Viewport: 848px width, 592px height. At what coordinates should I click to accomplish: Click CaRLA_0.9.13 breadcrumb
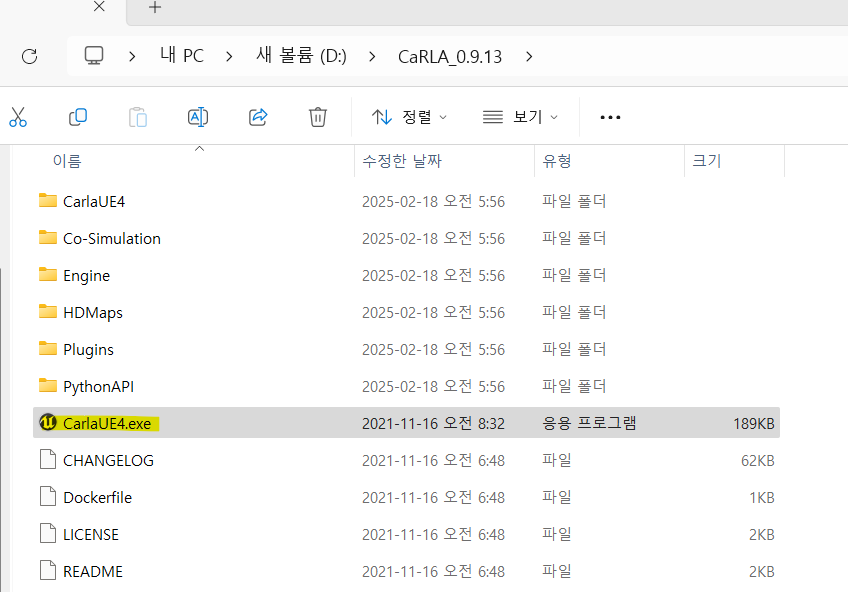(x=450, y=57)
